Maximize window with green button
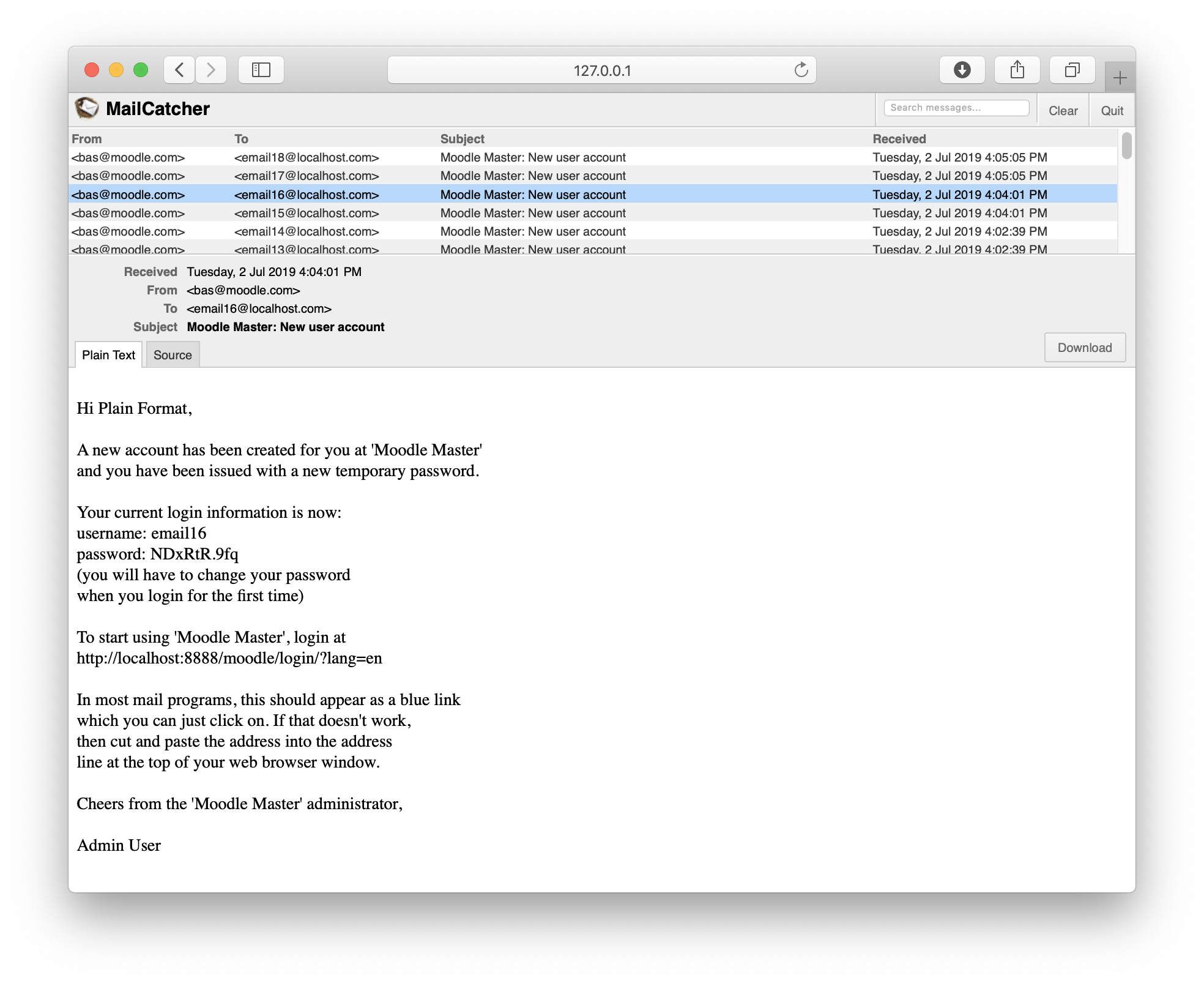Viewport: 1204px width, 983px height. [141, 70]
